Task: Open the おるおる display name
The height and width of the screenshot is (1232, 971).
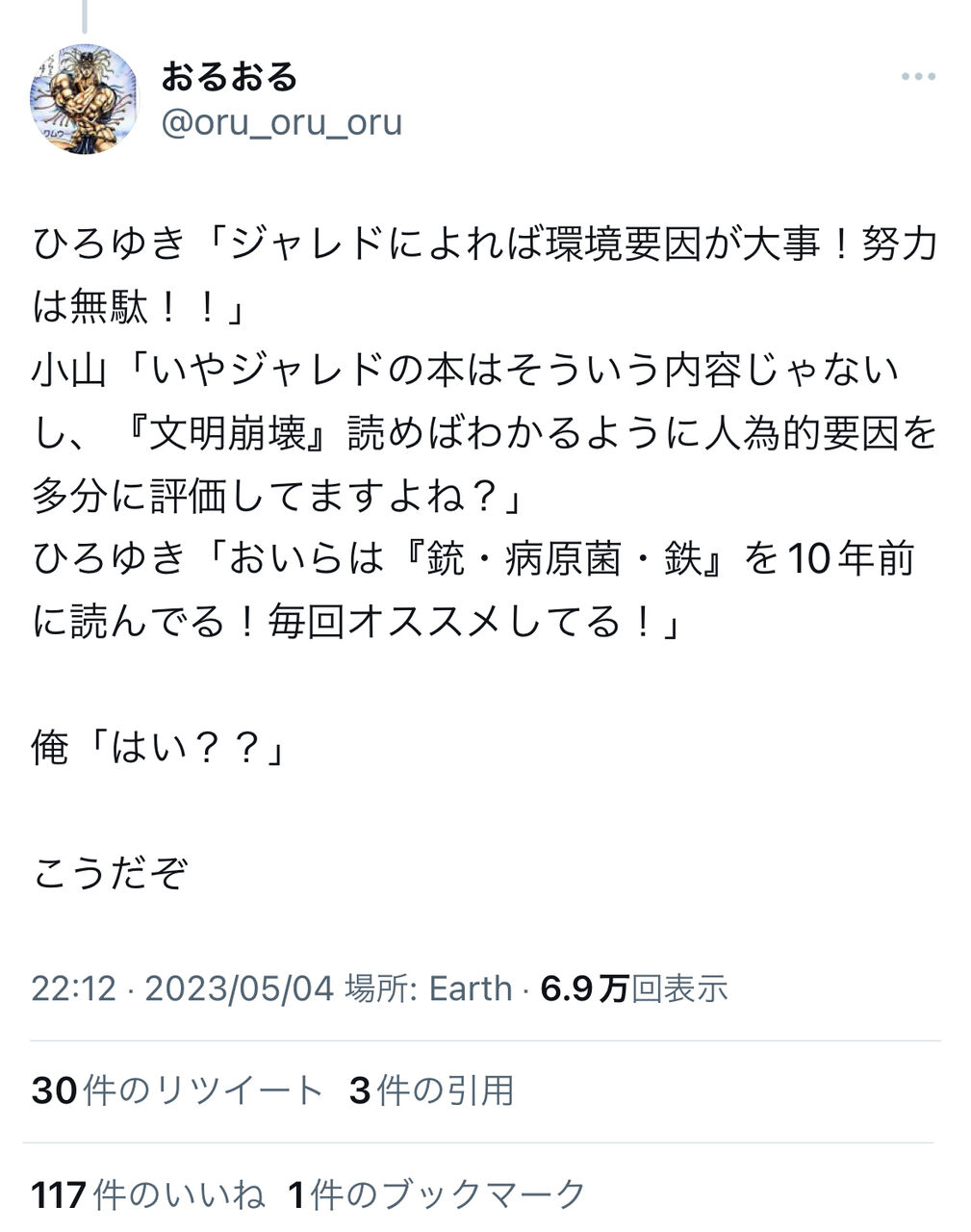Action: [229, 76]
